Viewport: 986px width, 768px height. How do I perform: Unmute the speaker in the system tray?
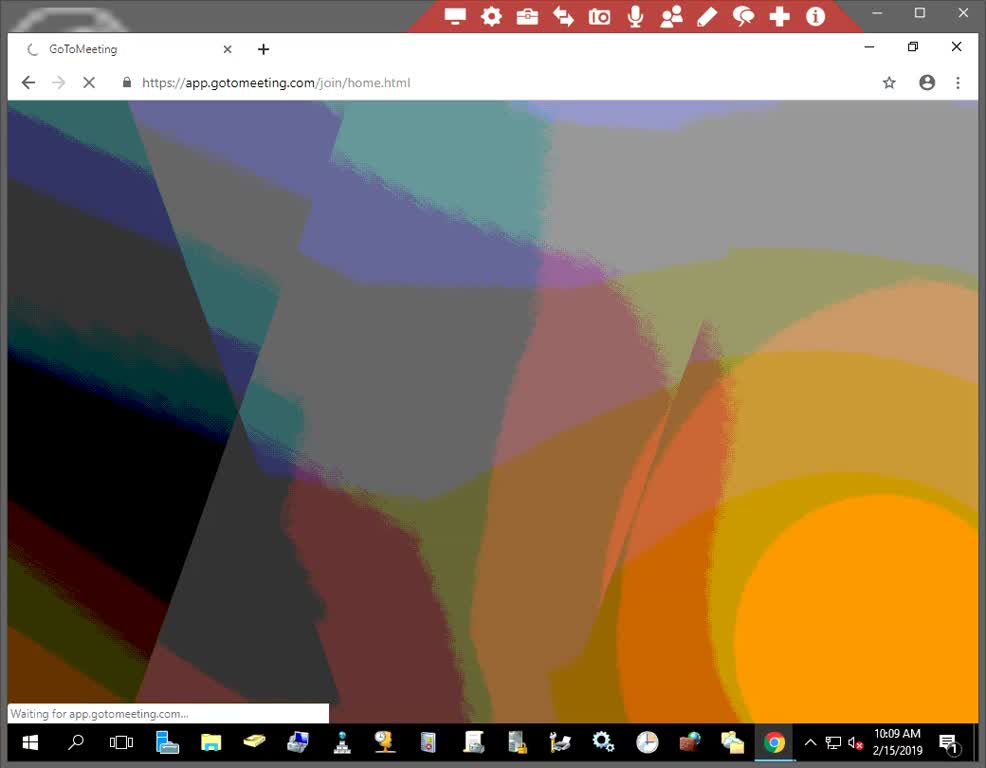click(855, 743)
